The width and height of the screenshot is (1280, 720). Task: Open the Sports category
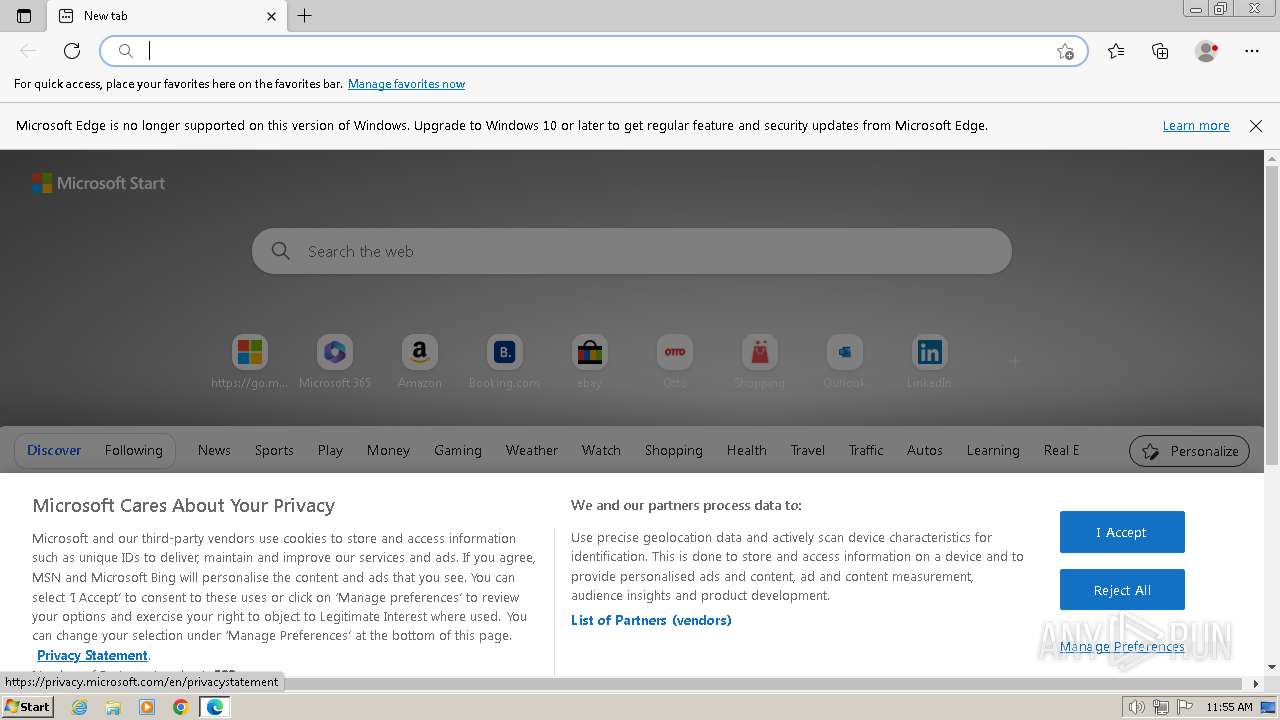point(274,451)
